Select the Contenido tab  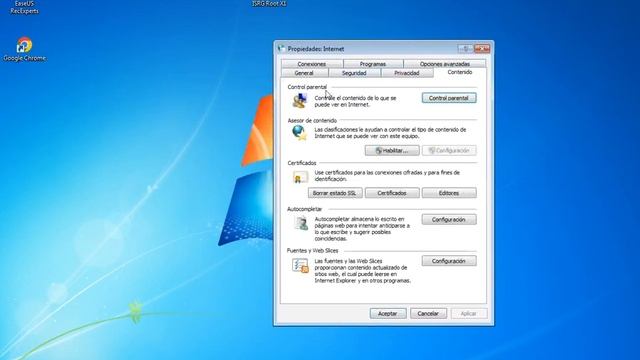coord(460,72)
